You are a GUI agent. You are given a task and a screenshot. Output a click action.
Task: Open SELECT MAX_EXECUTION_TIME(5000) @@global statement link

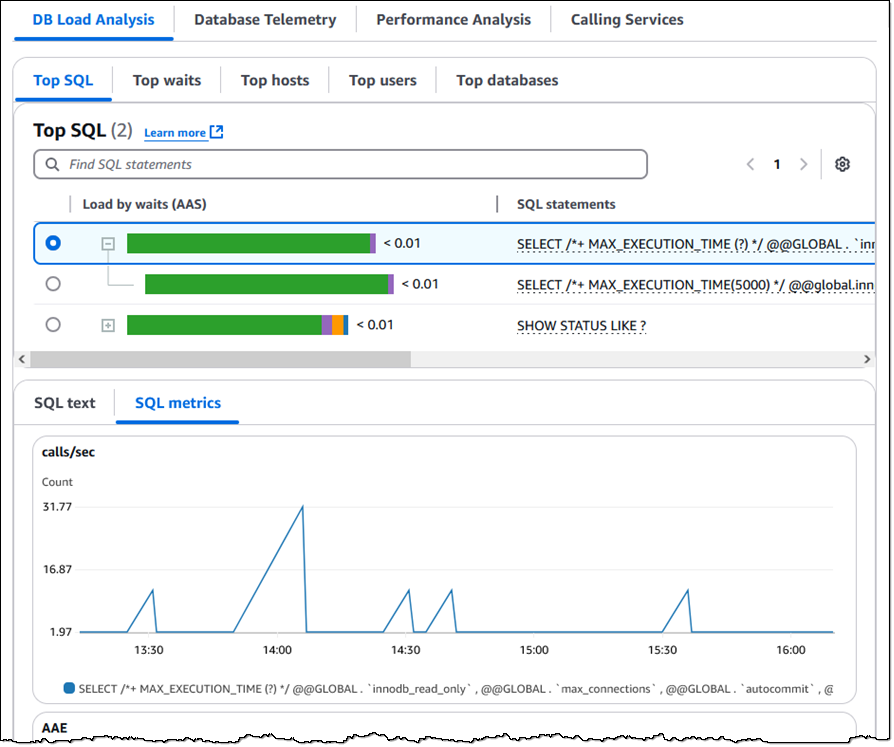click(x=696, y=285)
